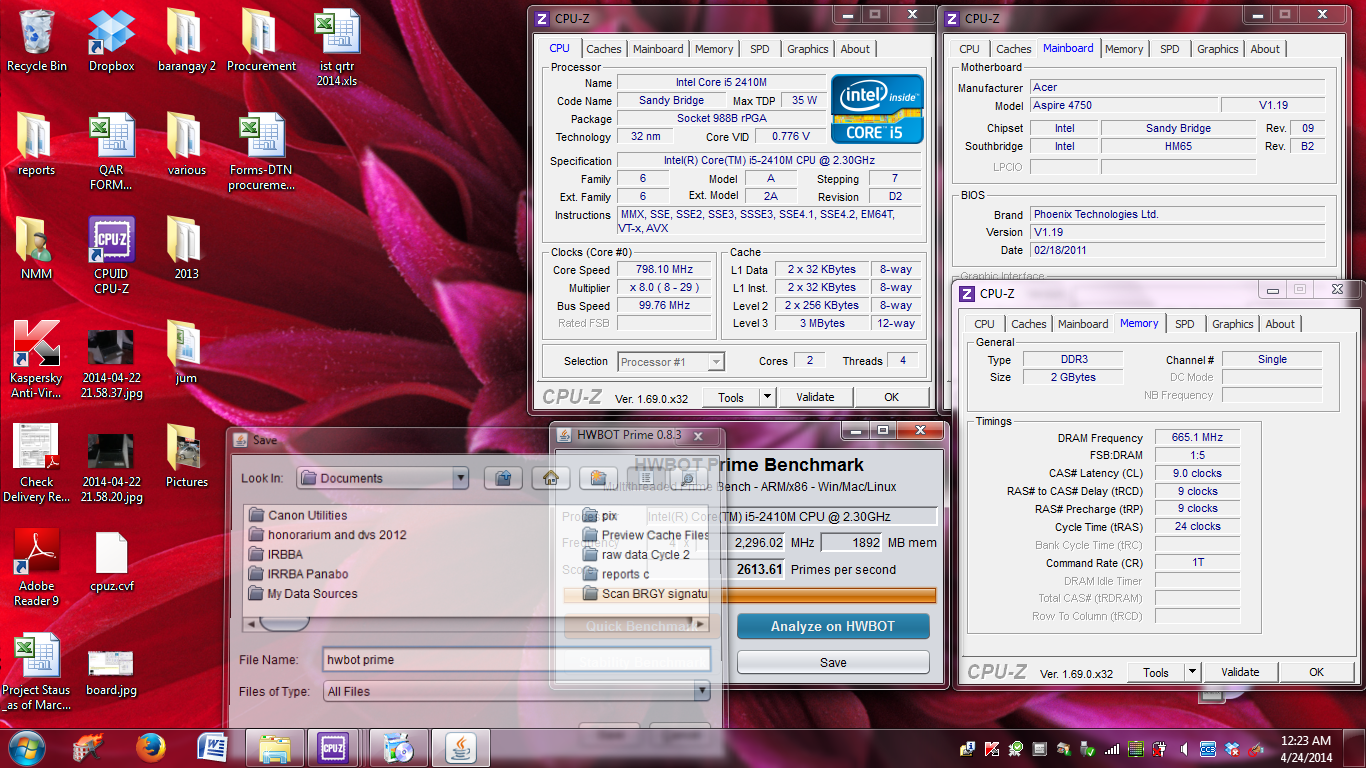Select the Kaspersky Anti-Virus desktop icon
Screen dimensions: 1366x768
click(36, 360)
